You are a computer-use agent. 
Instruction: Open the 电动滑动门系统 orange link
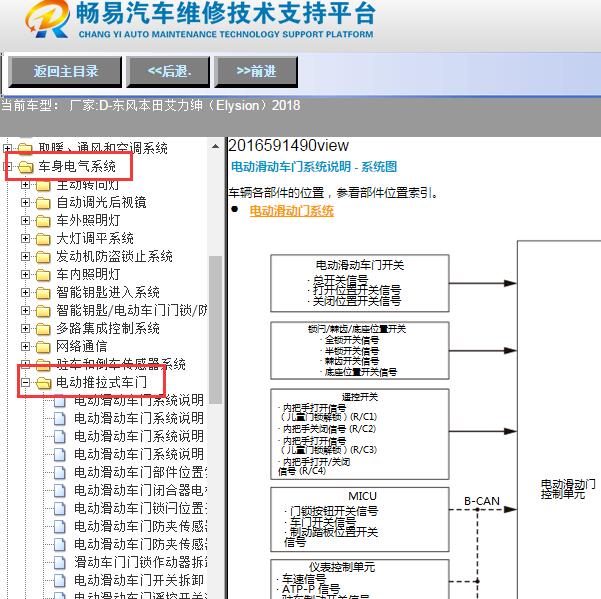[x=291, y=211]
